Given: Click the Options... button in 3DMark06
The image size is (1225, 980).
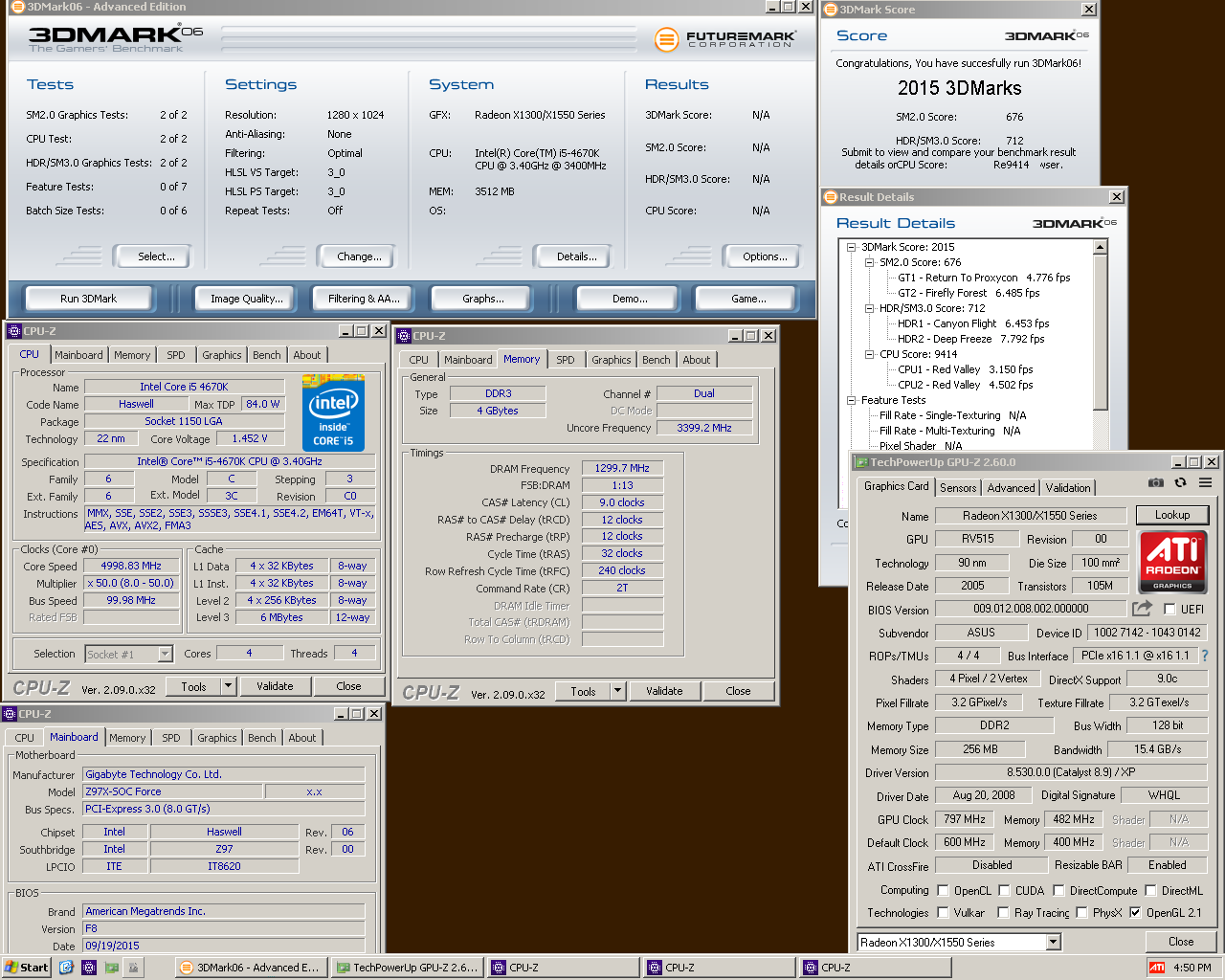Looking at the screenshot, I should point(765,256).
